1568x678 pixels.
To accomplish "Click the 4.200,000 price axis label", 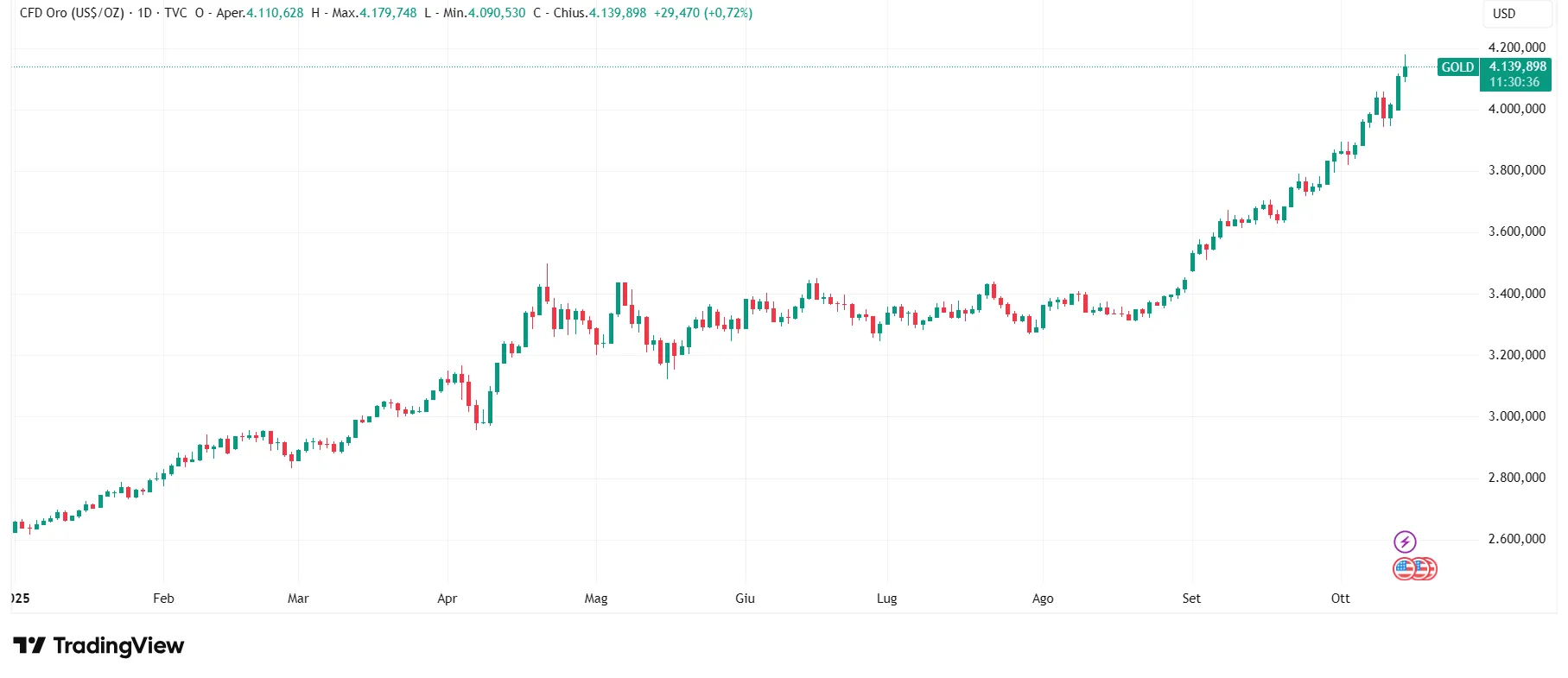I will [x=1516, y=48].
